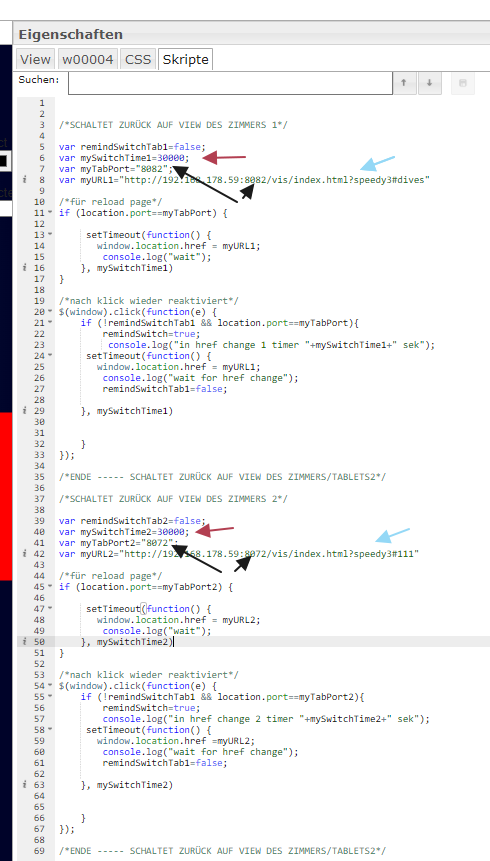Click 'remindSwitchTab1=false;' on line 27
Screen dimensions: 490x861
coord(165,388)
